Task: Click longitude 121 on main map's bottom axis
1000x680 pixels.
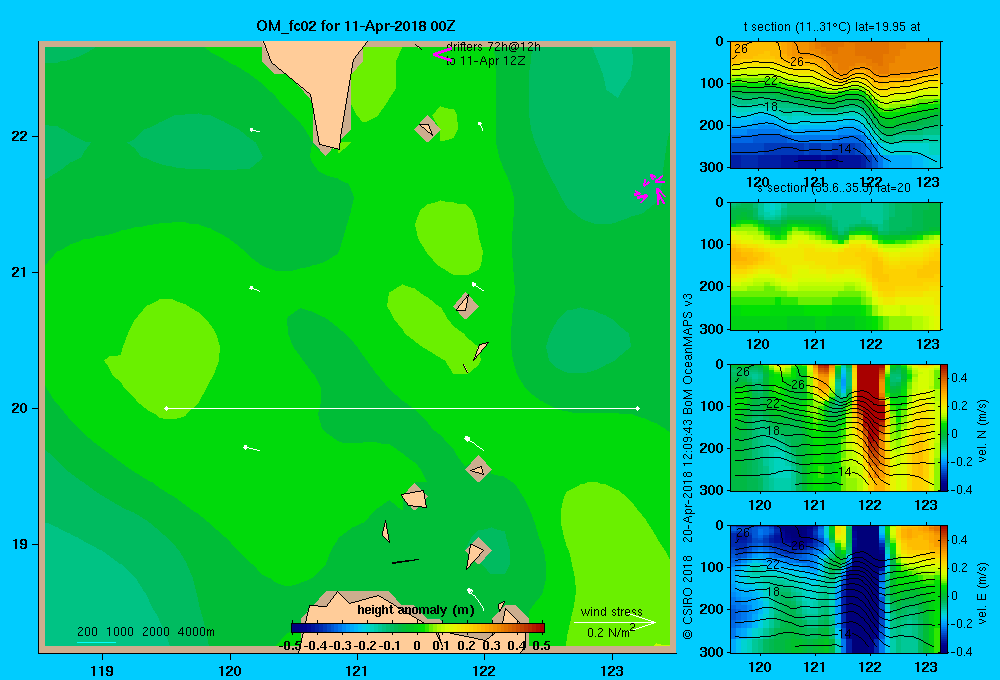Action: click(x=357, y=670)
